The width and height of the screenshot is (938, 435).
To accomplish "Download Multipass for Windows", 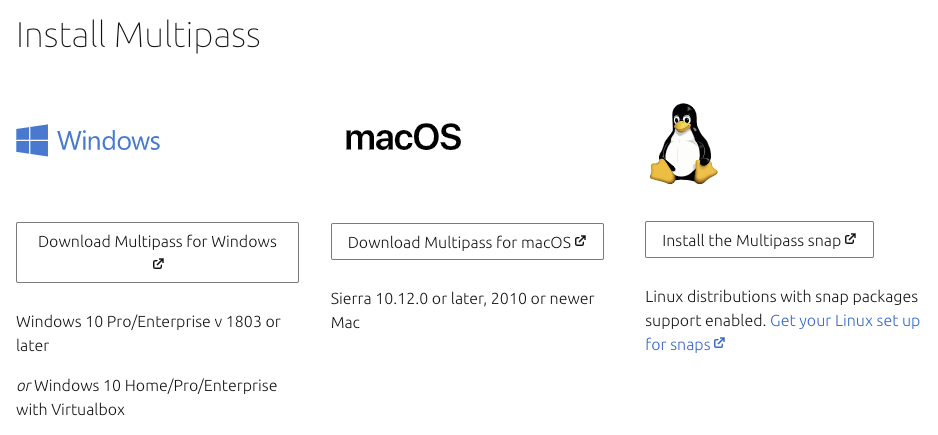I will pos(157,253).
